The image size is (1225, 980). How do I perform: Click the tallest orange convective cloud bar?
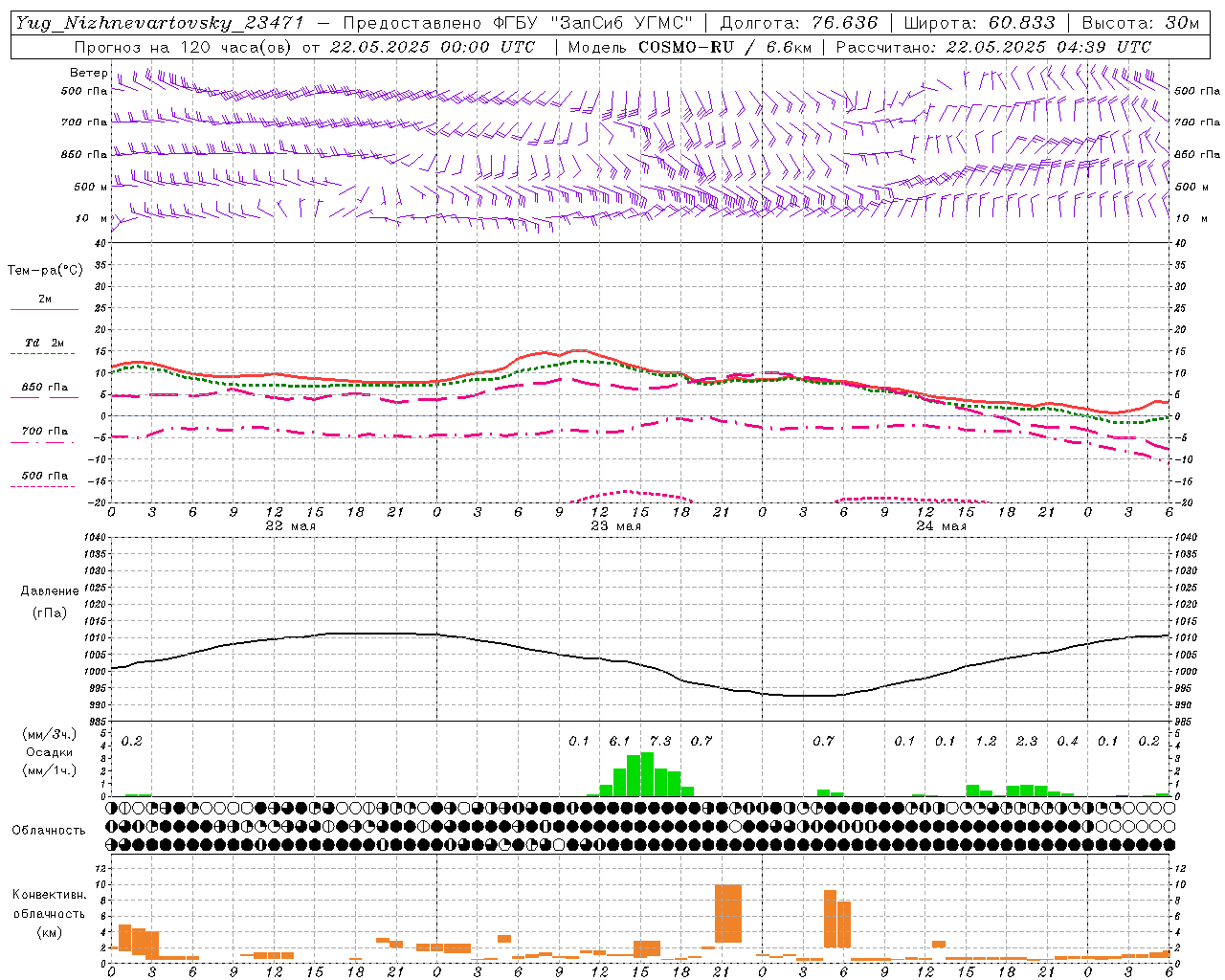(x=728, y=914)
